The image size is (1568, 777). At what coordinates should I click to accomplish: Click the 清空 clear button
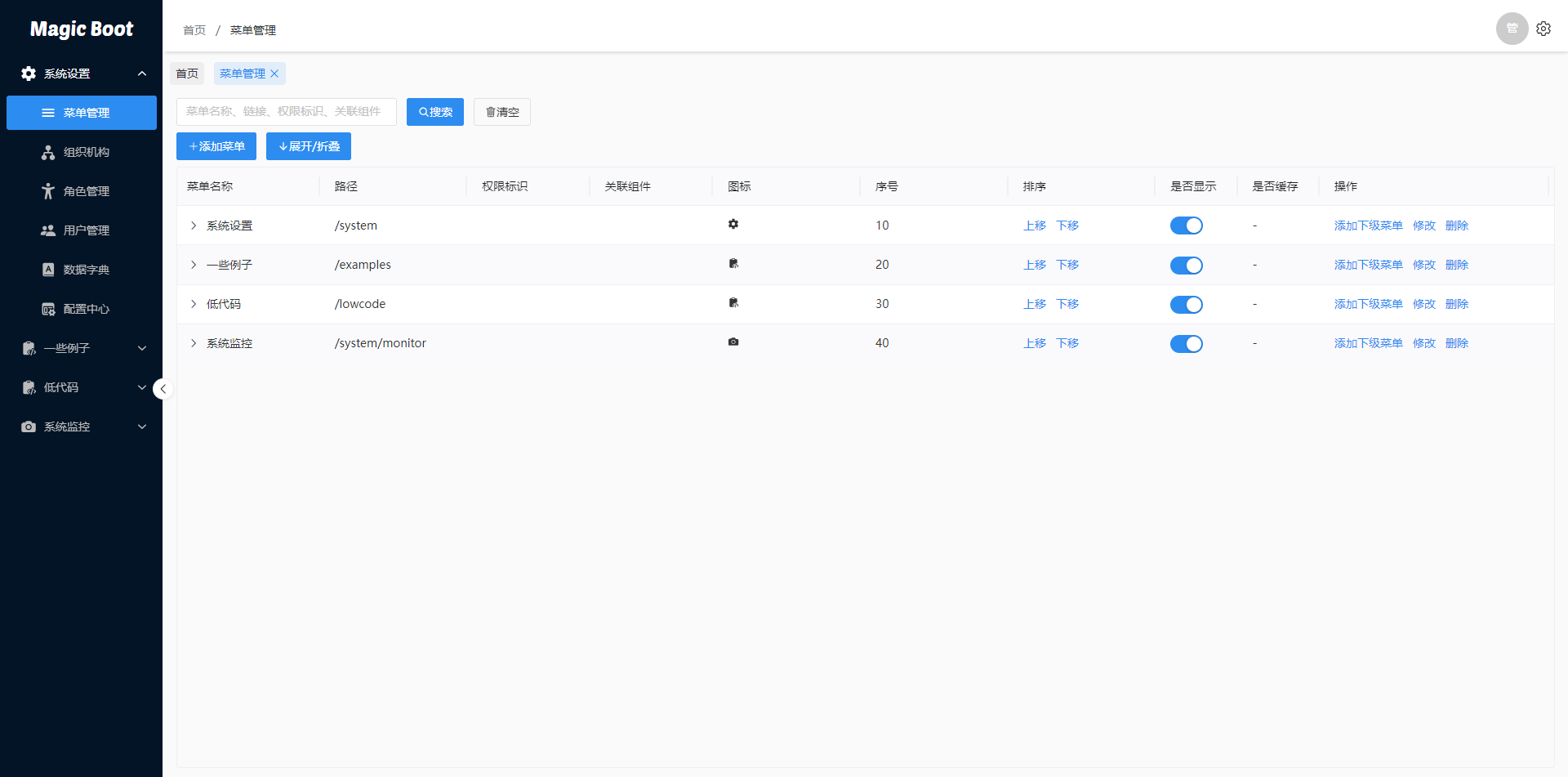tap(502, 112)
